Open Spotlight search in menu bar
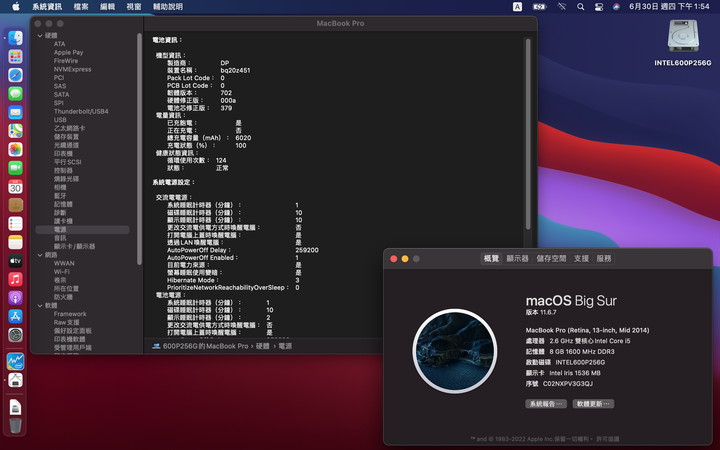 (x=580, y=6)
